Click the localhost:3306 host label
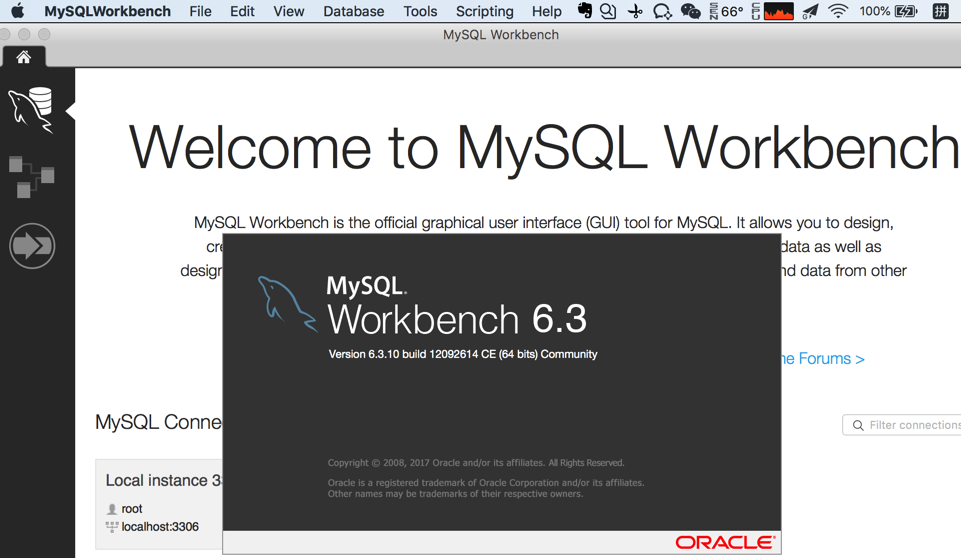This screenshot has height=558, width=961. 160,527
